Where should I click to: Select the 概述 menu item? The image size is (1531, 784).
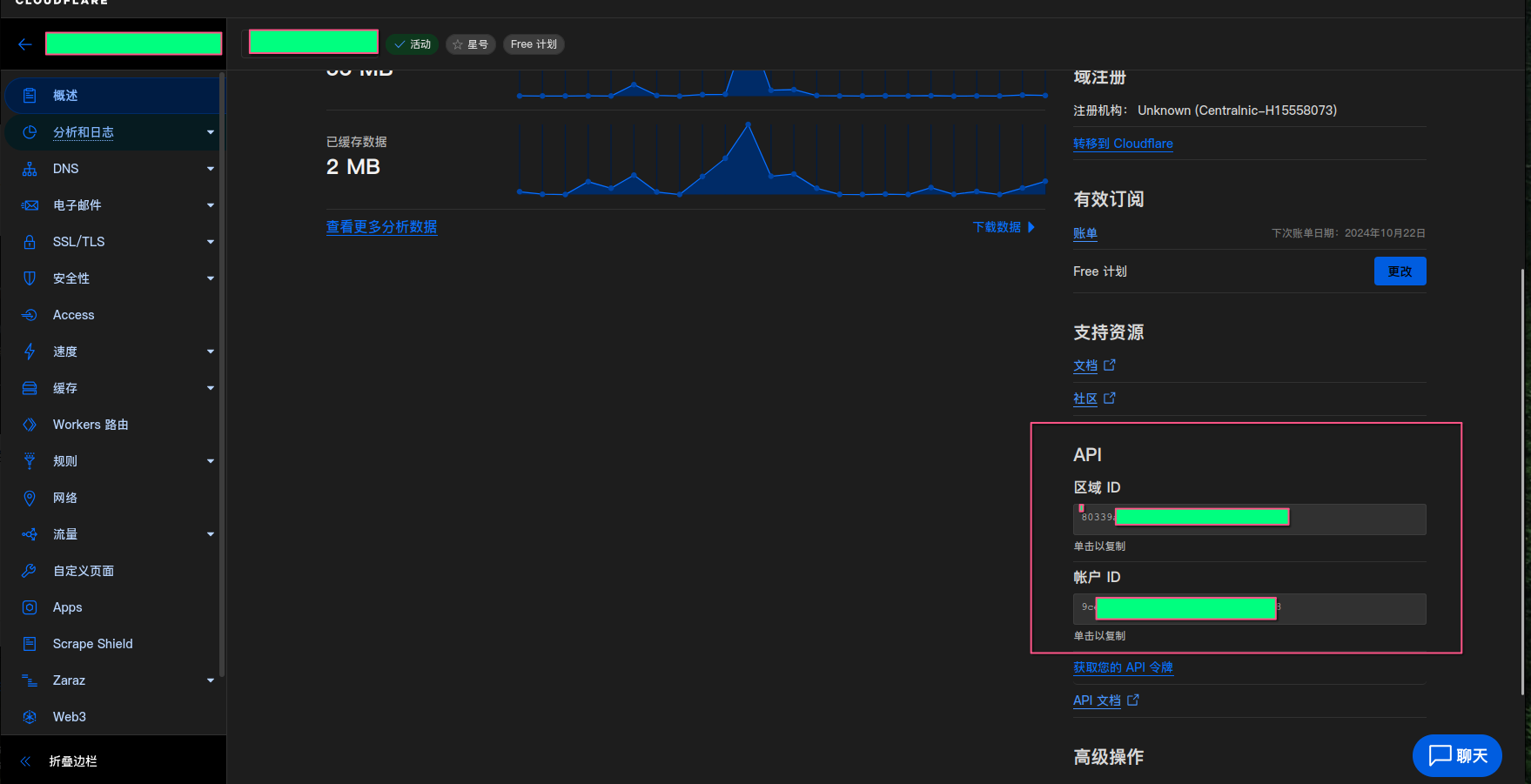click(112, 96)
